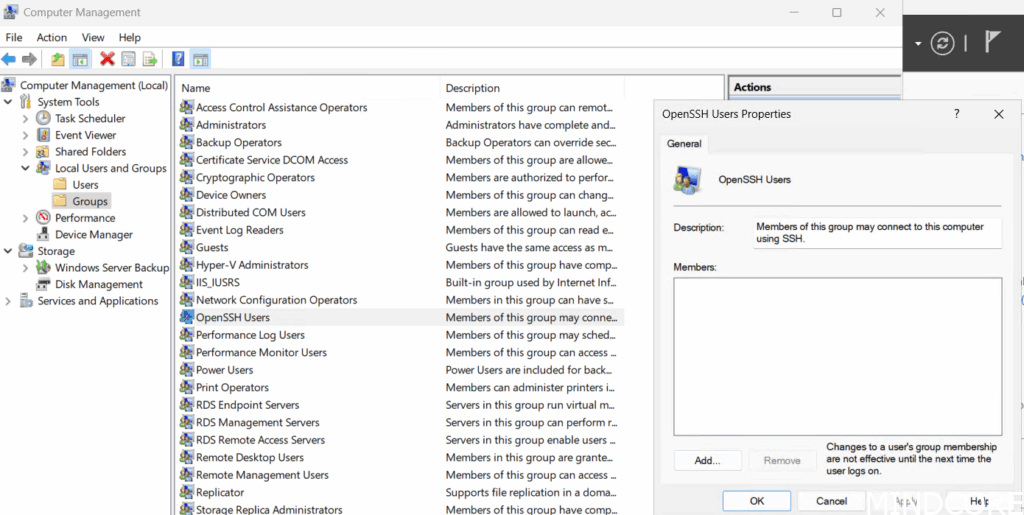This screenshot has height=515, width=1024.
Task: Click the Windows Server Backup icon
Action: coord(43,268)
